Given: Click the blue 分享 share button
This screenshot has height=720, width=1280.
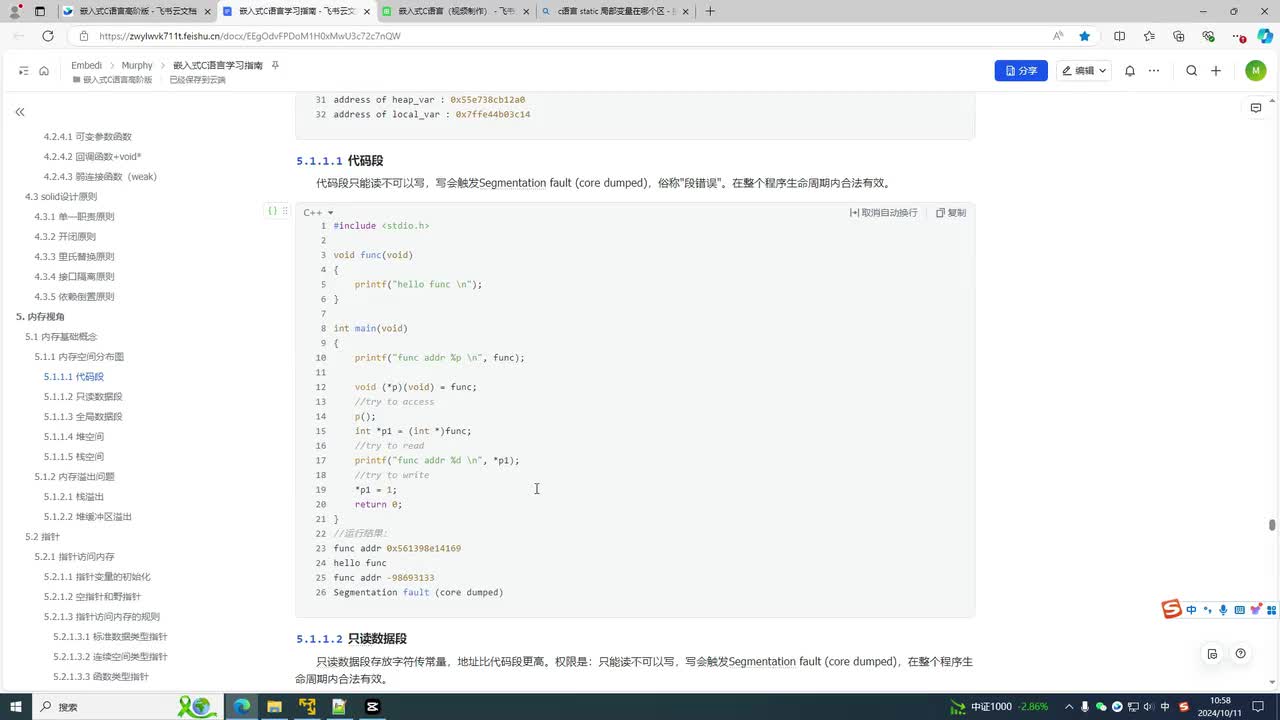Looking at the screenshot, I should point(1021,71).
